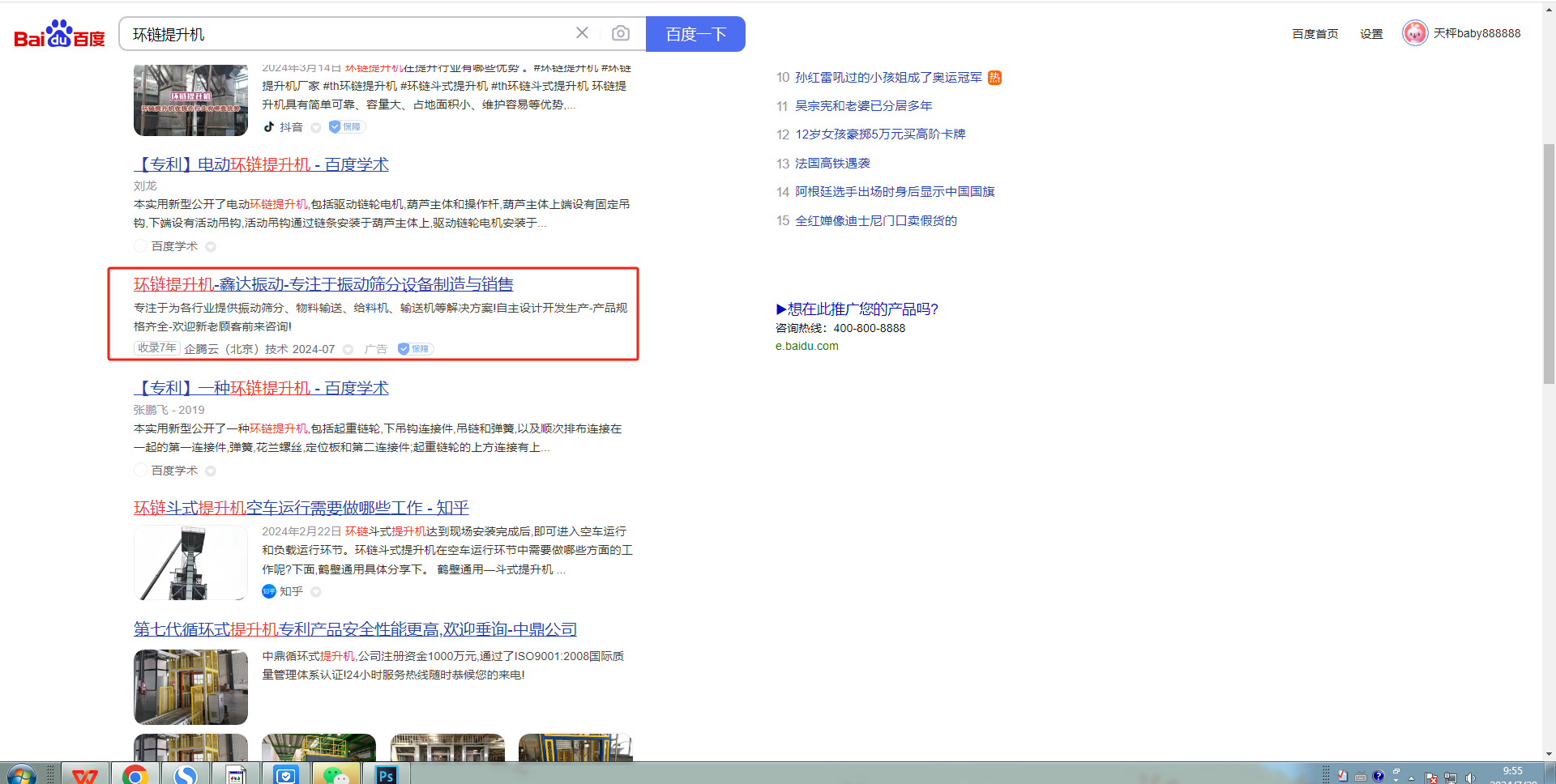Image resolution: width=1556 pixels, height=784 pixels.
Task: Open the WeChat taskbar icon
Action: [336, 774]
